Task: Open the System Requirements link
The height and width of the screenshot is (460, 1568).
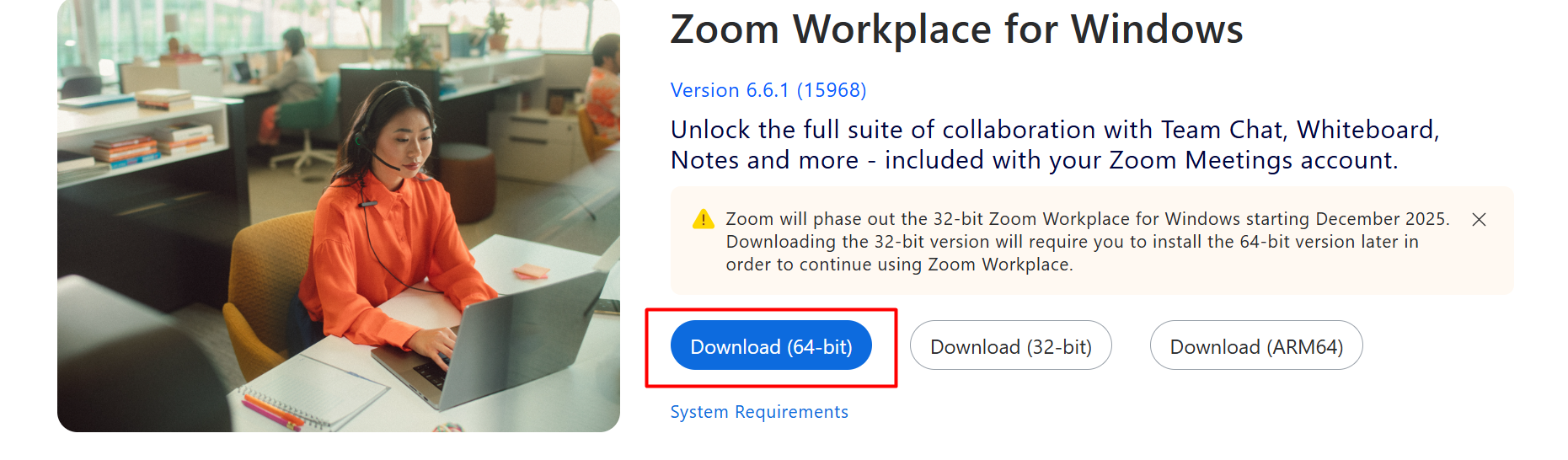Action: pos(758,412)
